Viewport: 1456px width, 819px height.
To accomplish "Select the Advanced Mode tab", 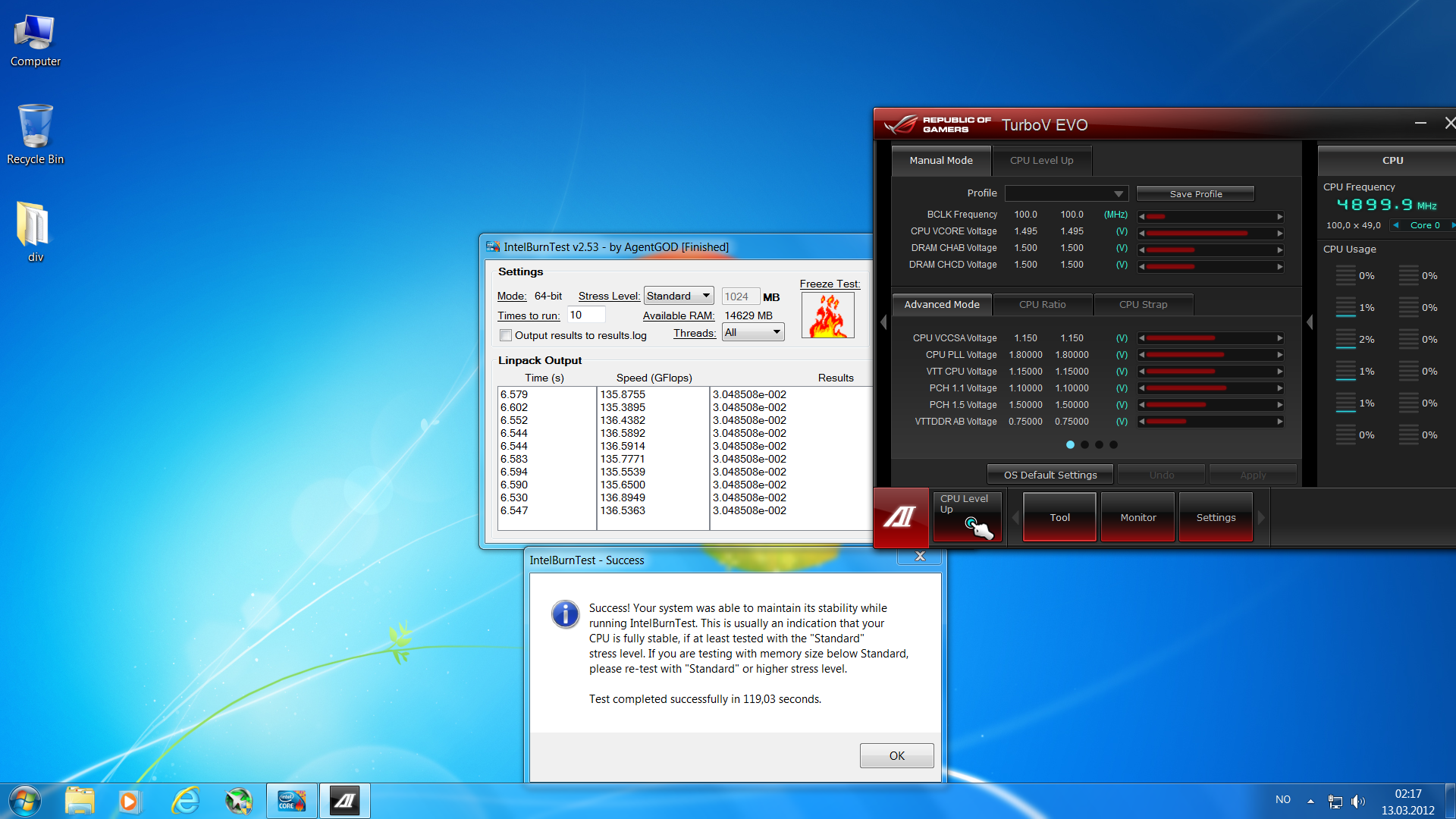I will point(942,305).
